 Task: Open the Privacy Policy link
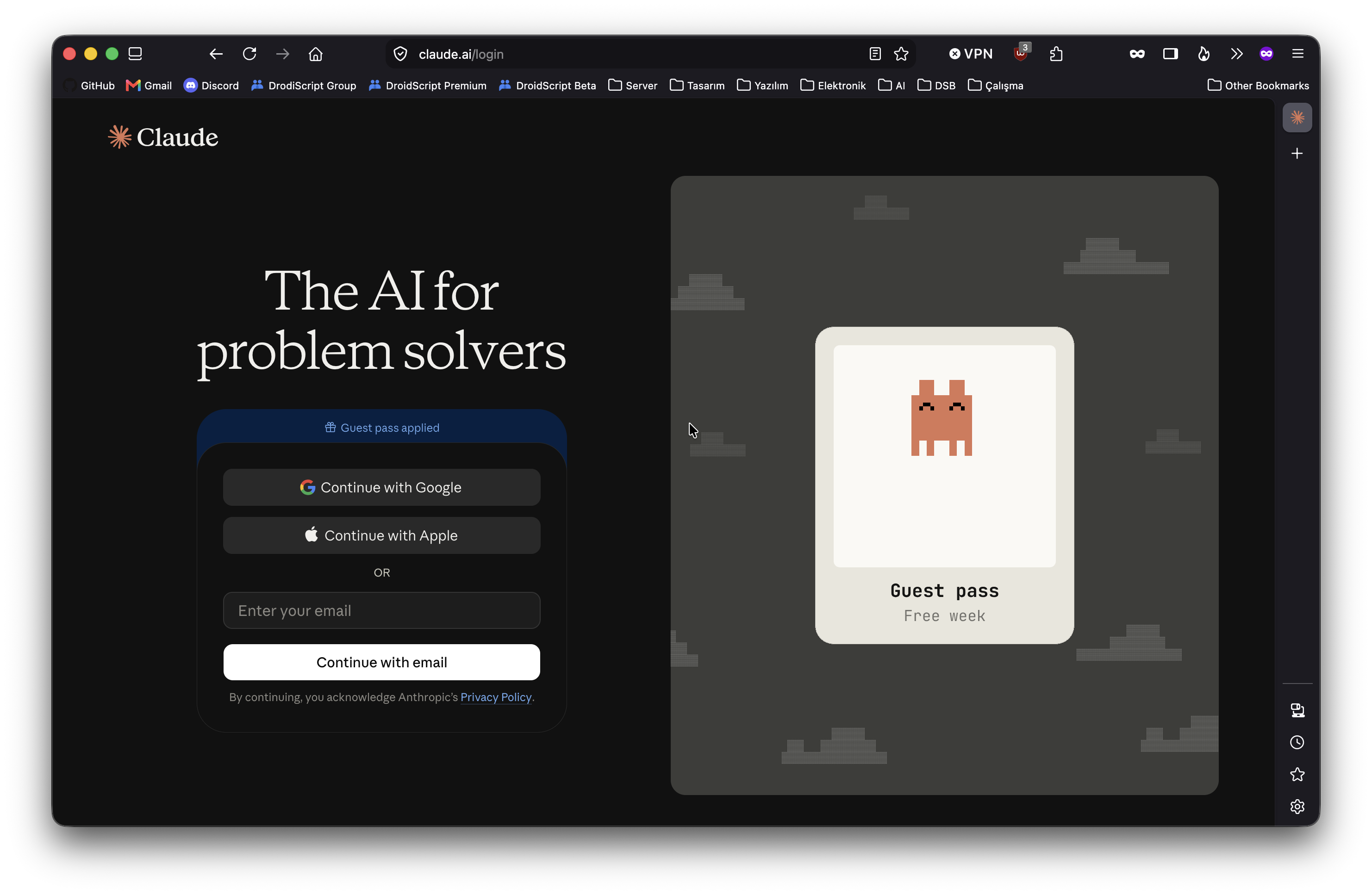click(x=496, y=697)
